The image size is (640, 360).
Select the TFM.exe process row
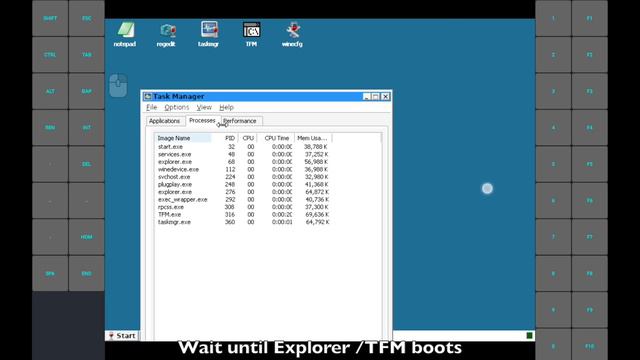coord(244,214)
